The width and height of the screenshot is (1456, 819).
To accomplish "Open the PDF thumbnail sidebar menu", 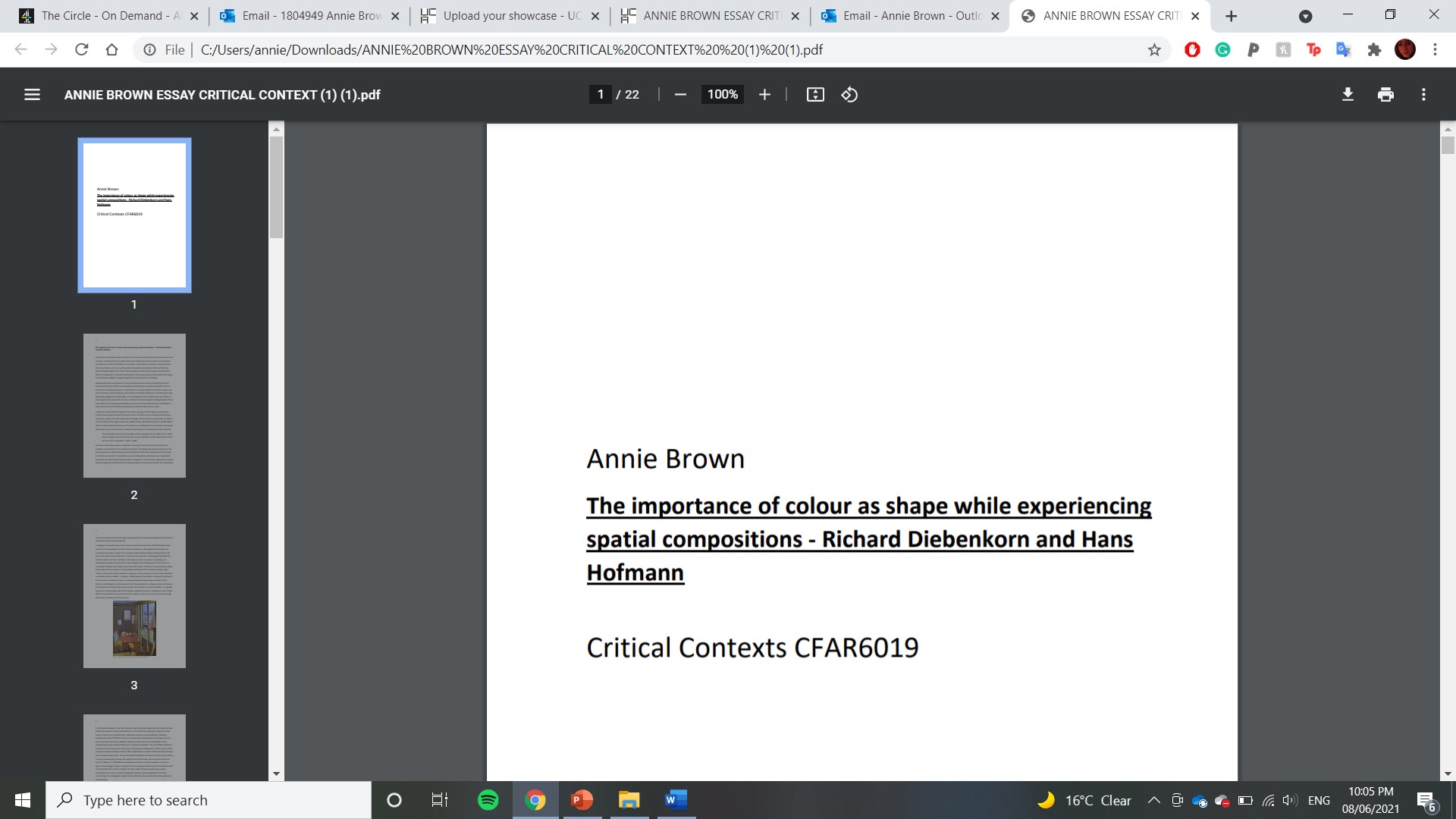I will click(32, 94).
